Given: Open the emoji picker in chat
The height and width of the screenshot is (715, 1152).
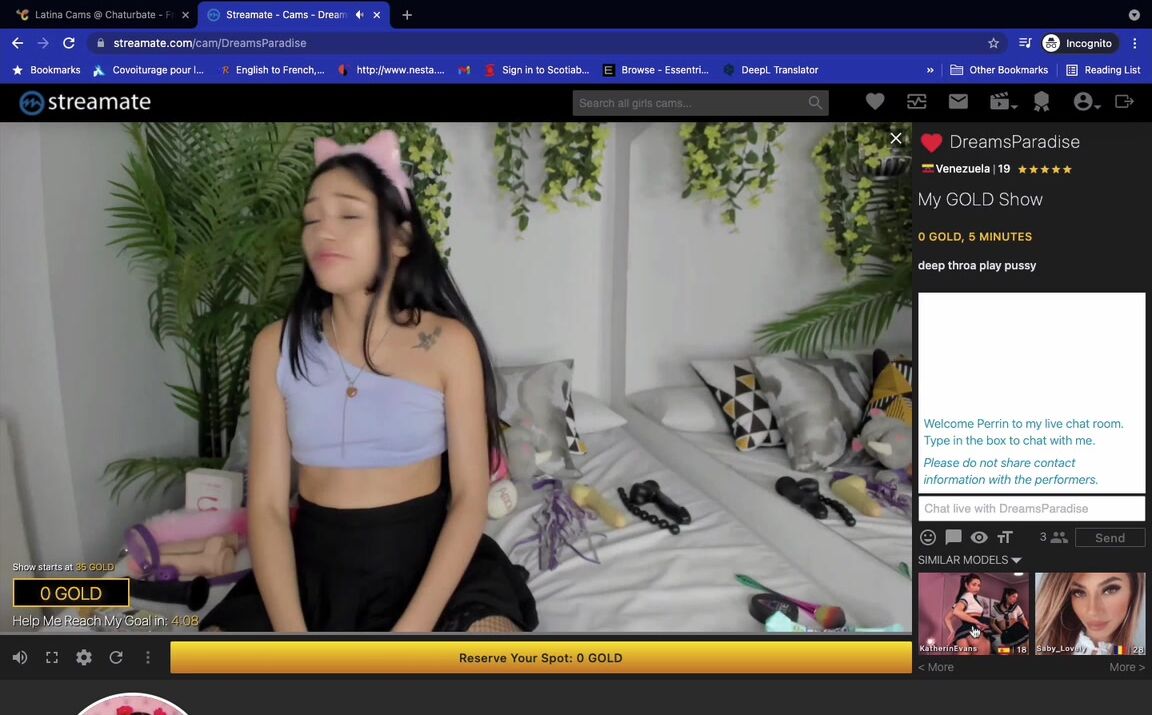Looking at the screenshot, I should pos(928,538).
